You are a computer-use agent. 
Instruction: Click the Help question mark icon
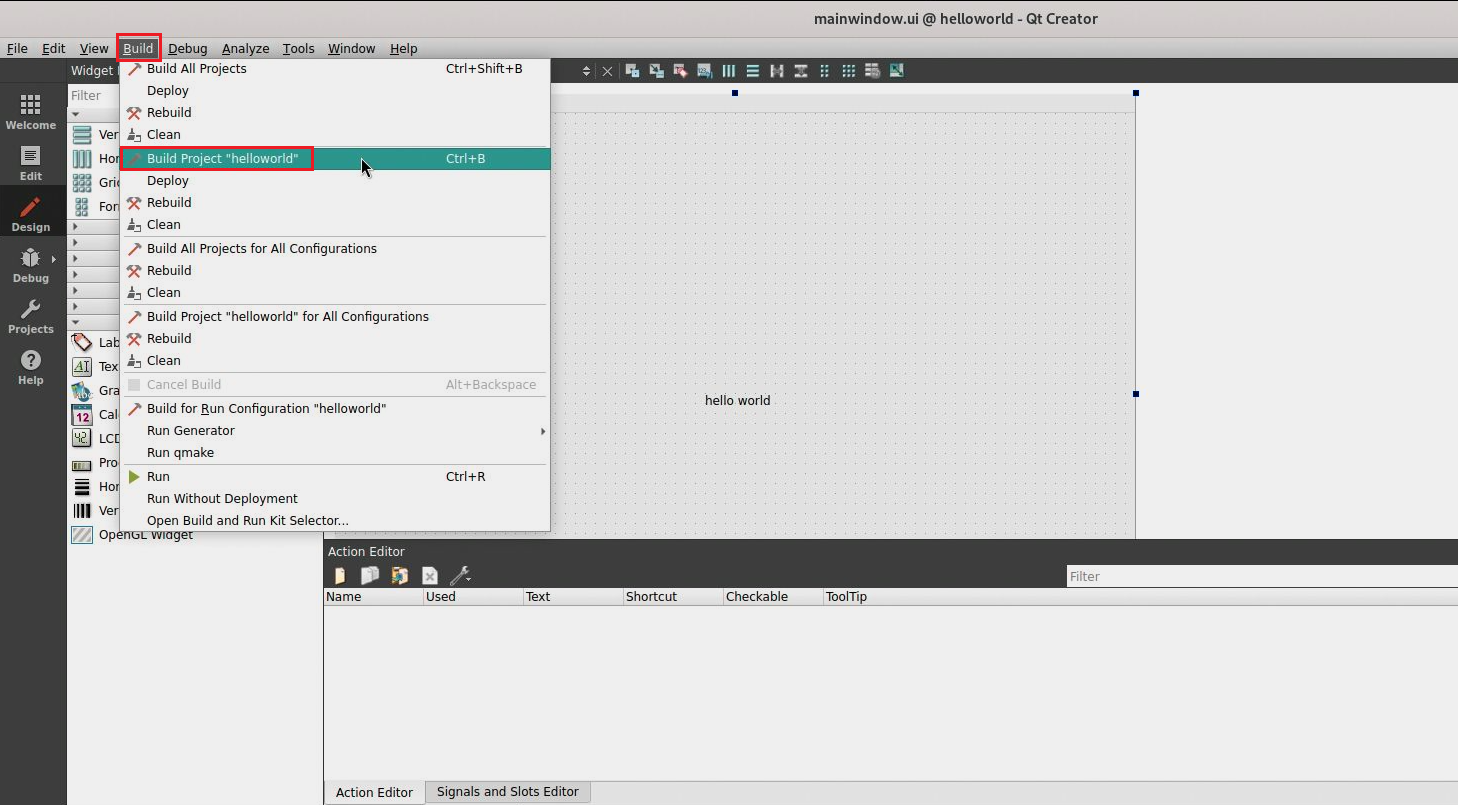coord(30,367)
